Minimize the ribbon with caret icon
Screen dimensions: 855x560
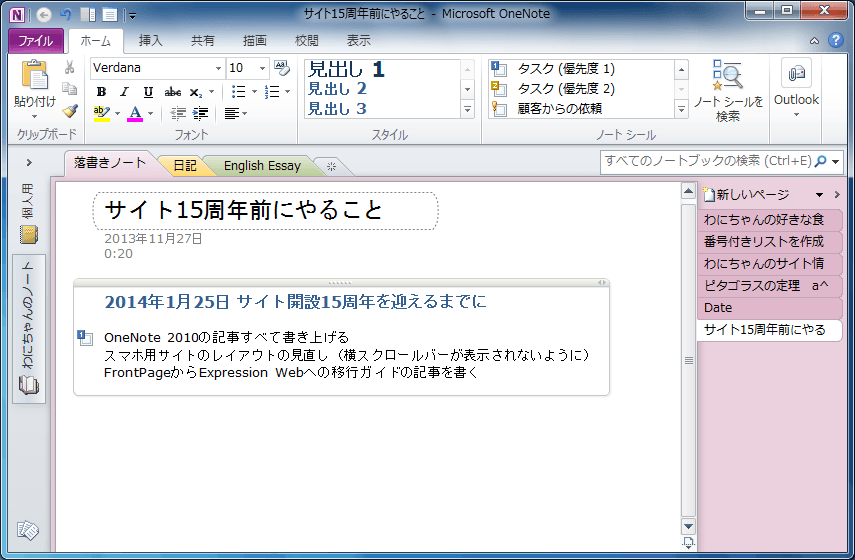click(x=814, y=41)
